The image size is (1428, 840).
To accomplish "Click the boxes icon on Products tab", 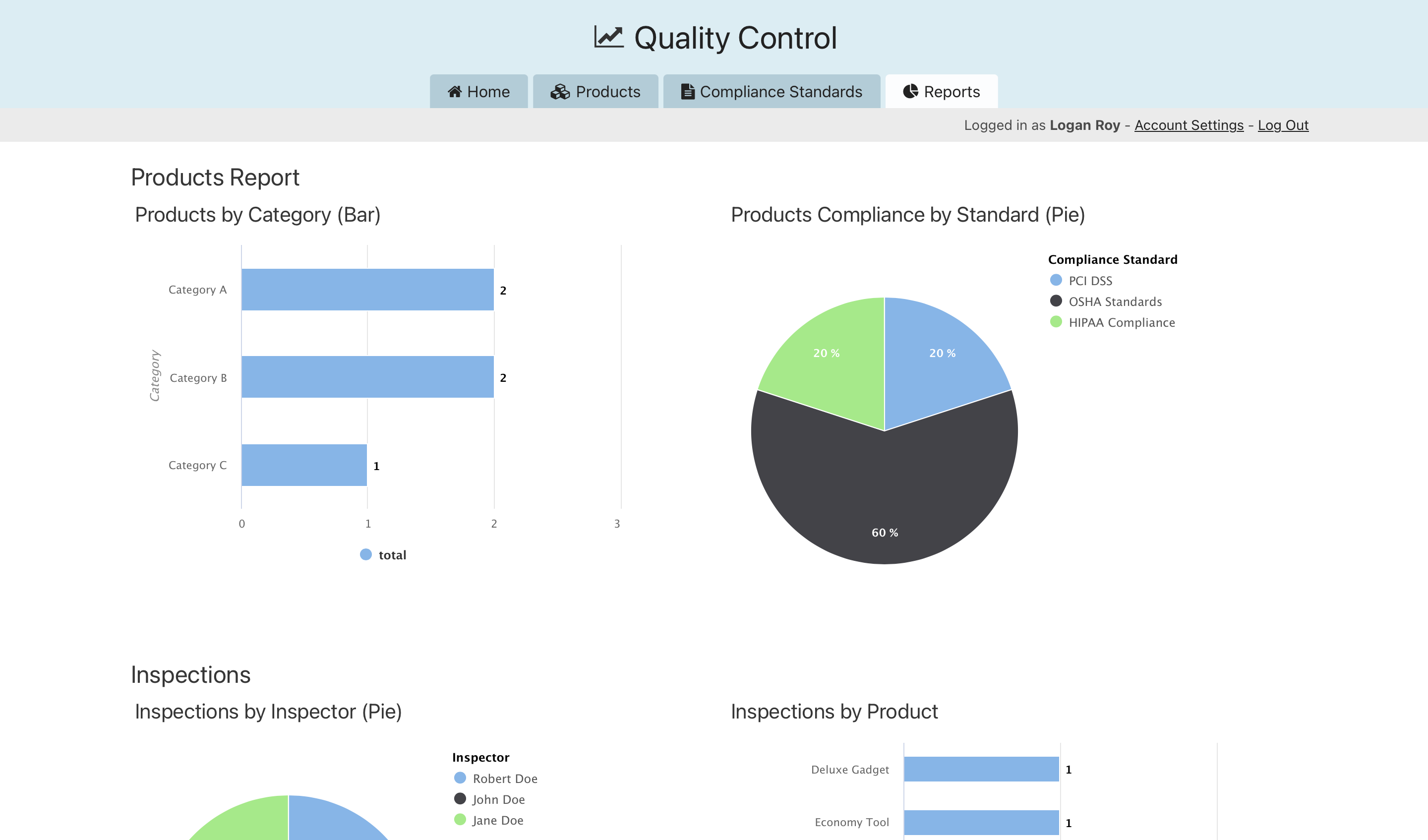I will click(560, 91).
